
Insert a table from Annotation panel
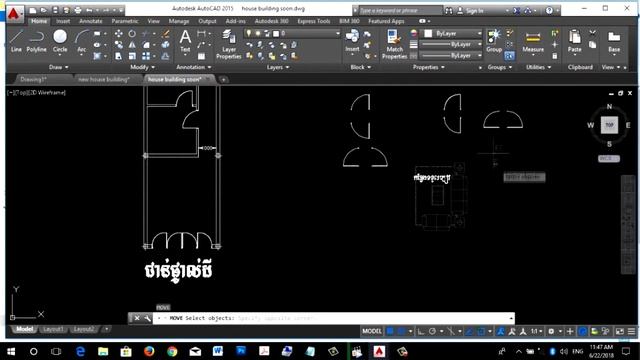(x=201, y=56)
